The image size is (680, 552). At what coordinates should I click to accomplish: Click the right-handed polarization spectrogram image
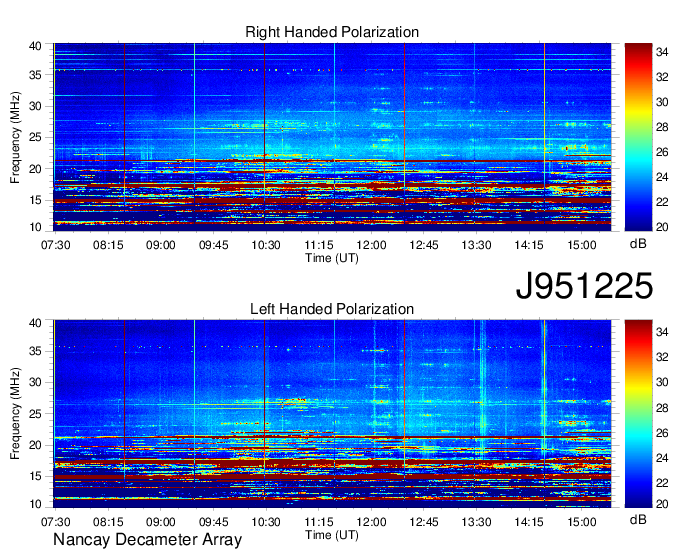coord(332,137)
